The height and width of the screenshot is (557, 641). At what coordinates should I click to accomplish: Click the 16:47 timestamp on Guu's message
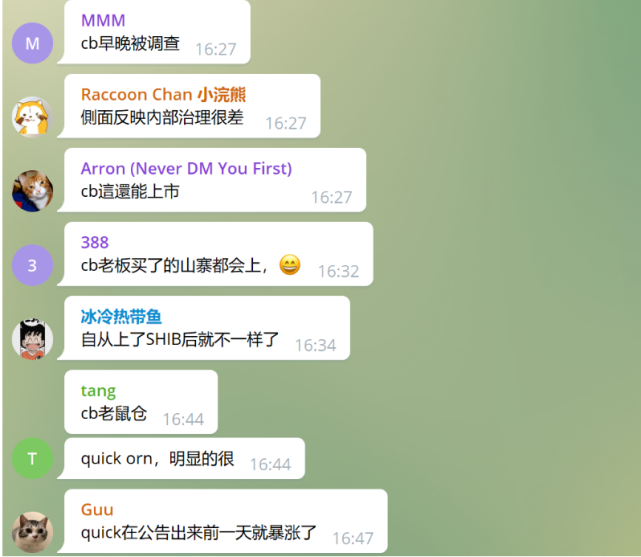(x=353, y=539)
